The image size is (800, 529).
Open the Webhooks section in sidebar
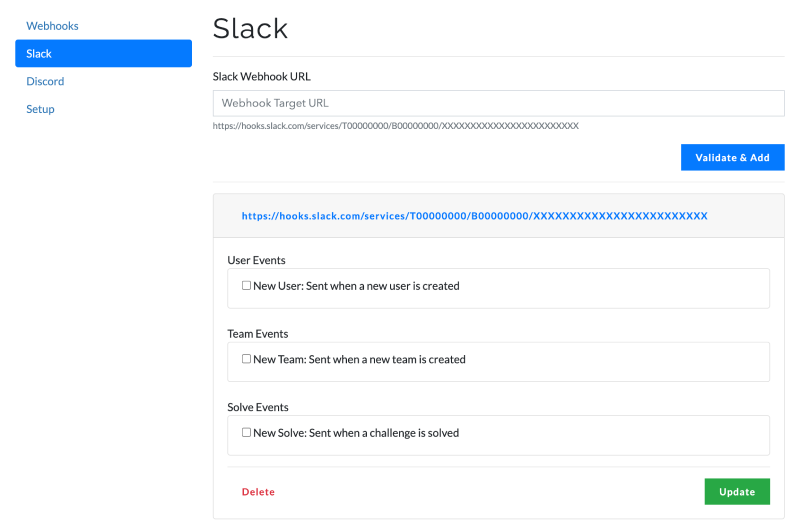(52, 25)
